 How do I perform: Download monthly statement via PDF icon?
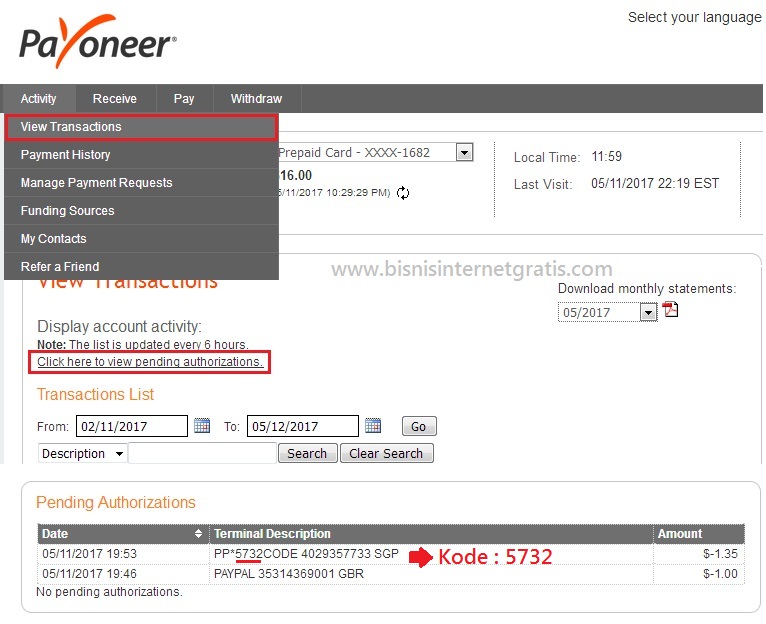click(670, 310)
